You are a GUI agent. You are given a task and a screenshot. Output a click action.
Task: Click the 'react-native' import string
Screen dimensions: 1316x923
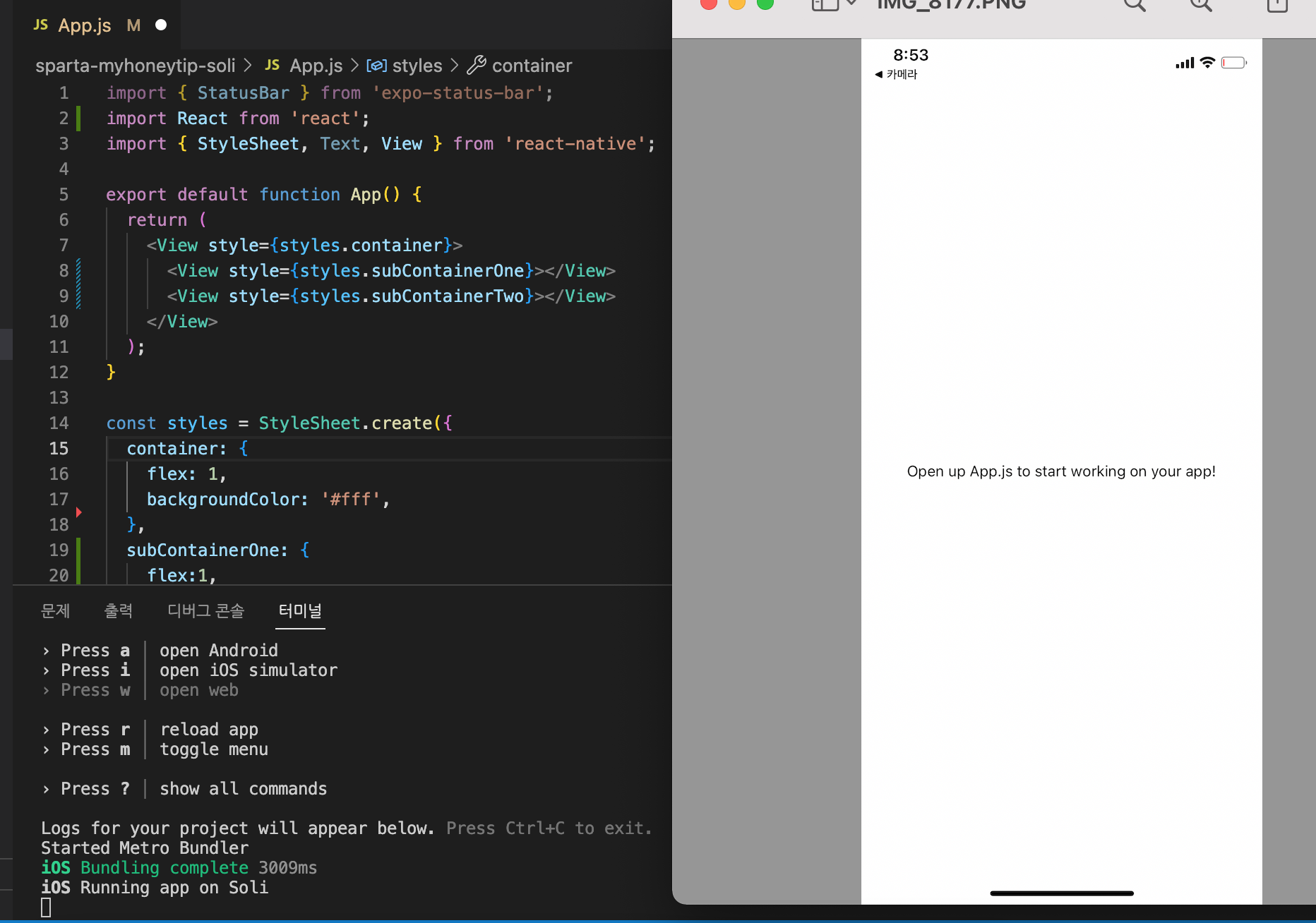(x=575, y=144)
